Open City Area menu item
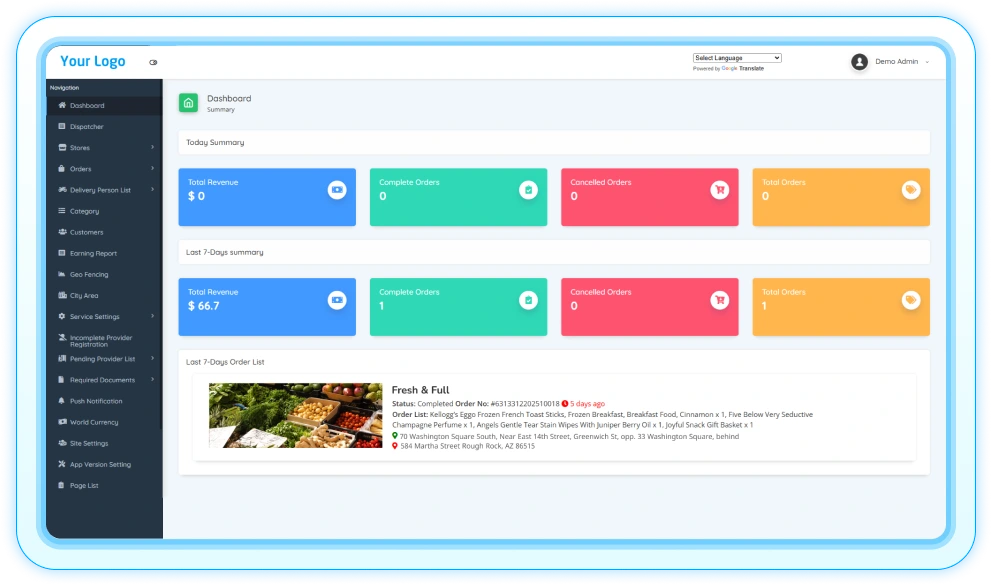992x586 pixels. coord(104,296)
